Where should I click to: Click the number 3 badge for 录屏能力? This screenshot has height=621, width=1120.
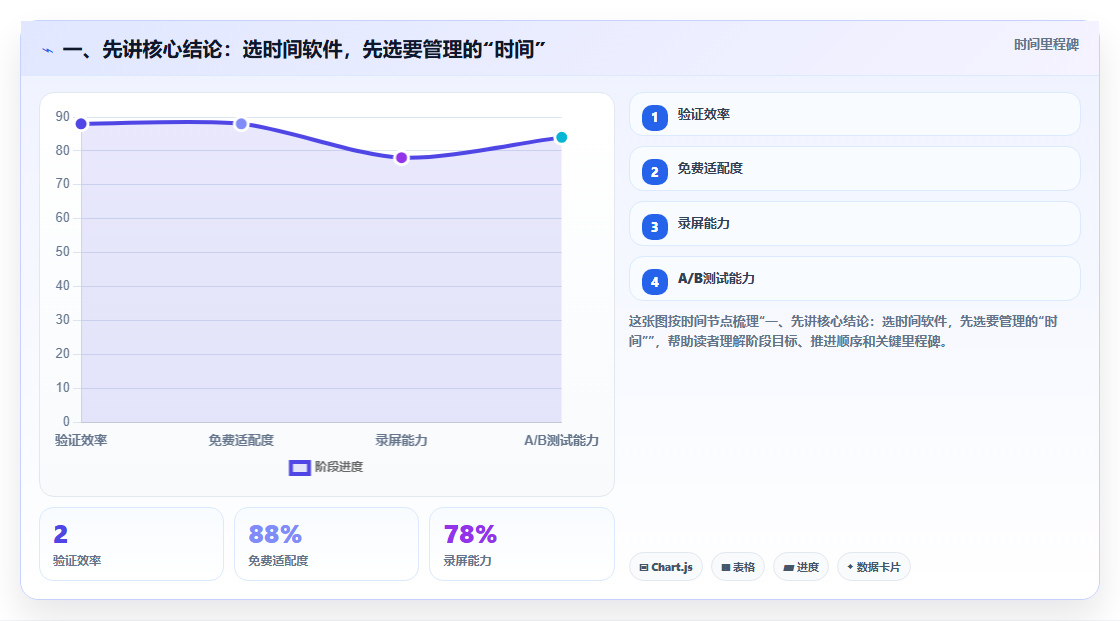click(x=654, y=227)
